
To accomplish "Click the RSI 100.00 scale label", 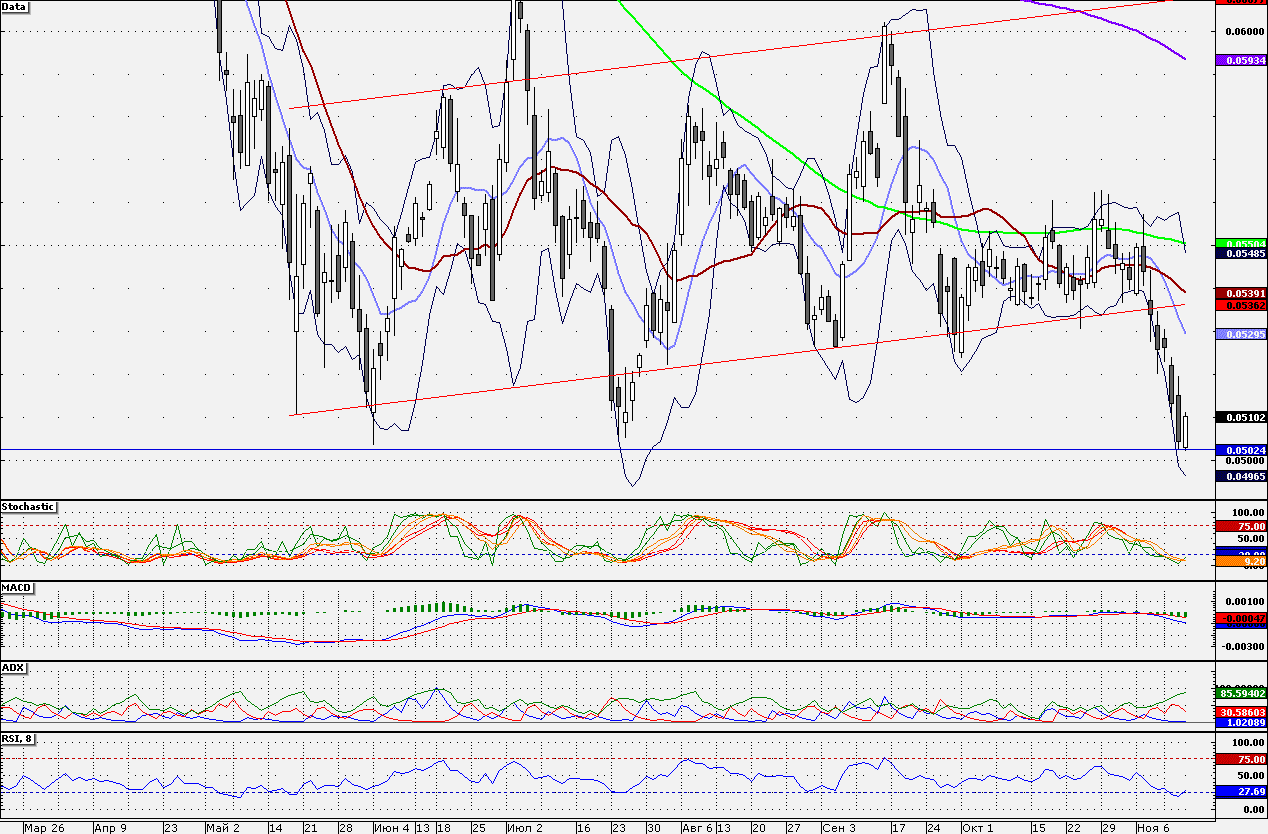I will pyautogui.click(x=1247, y=743).
